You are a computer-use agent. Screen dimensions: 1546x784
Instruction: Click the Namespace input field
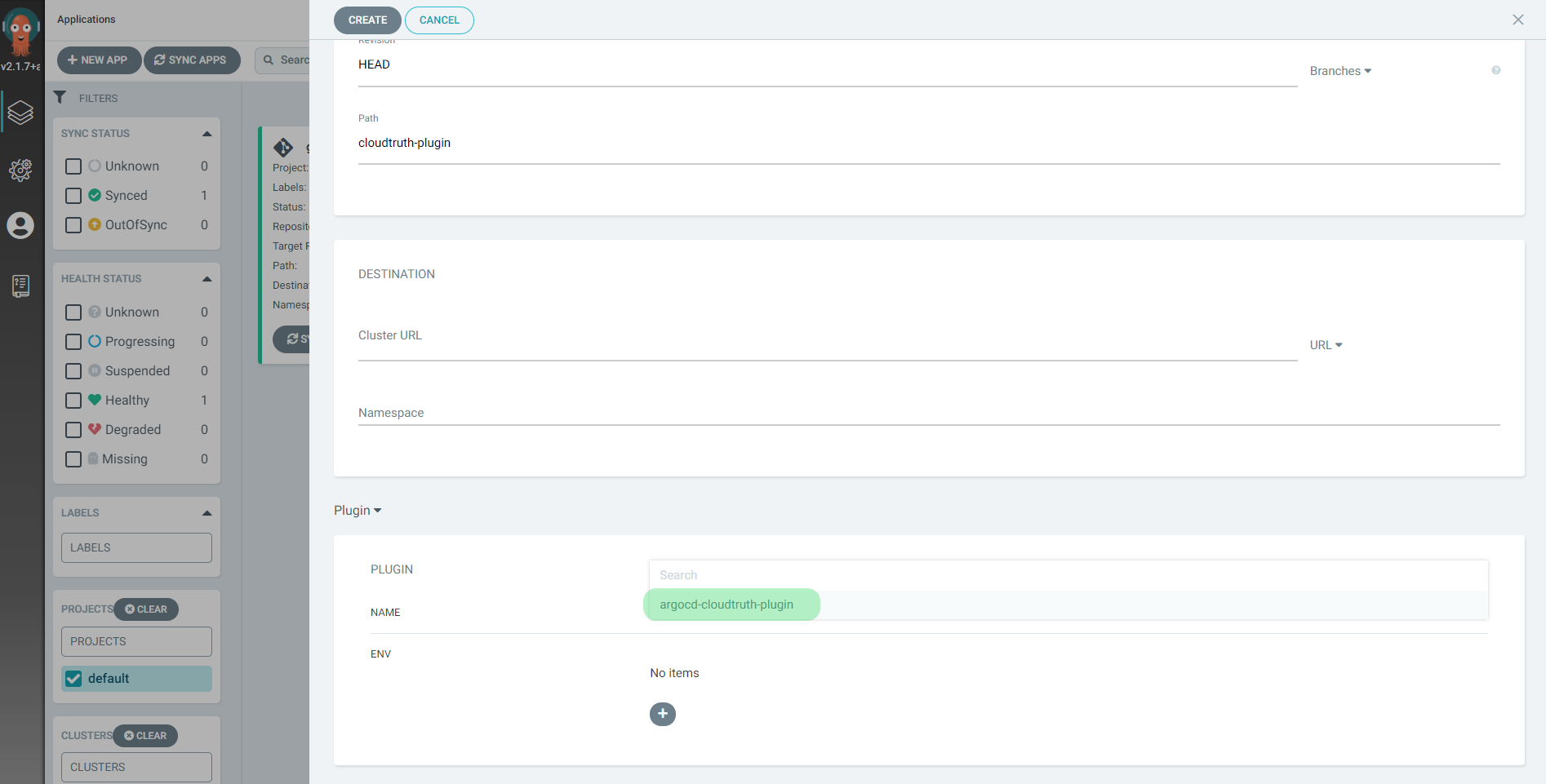click(929, 414)
